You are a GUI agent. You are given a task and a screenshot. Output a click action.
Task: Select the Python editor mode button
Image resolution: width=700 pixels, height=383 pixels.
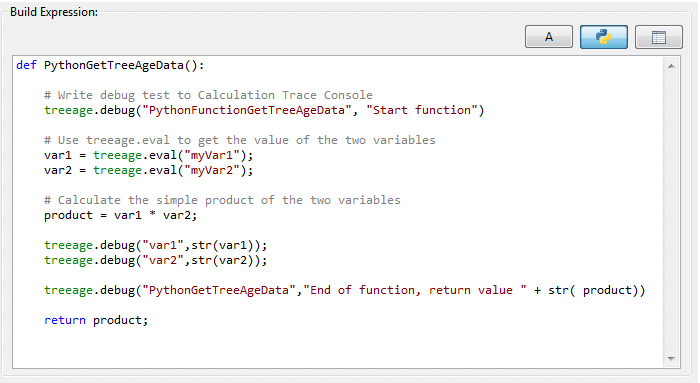pyautogui.click(x=604, y=37)
